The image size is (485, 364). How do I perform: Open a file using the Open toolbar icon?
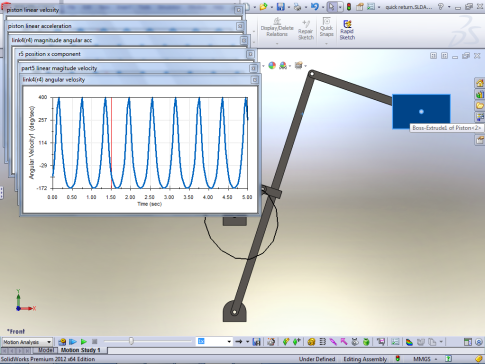click(x=263, y=7)
